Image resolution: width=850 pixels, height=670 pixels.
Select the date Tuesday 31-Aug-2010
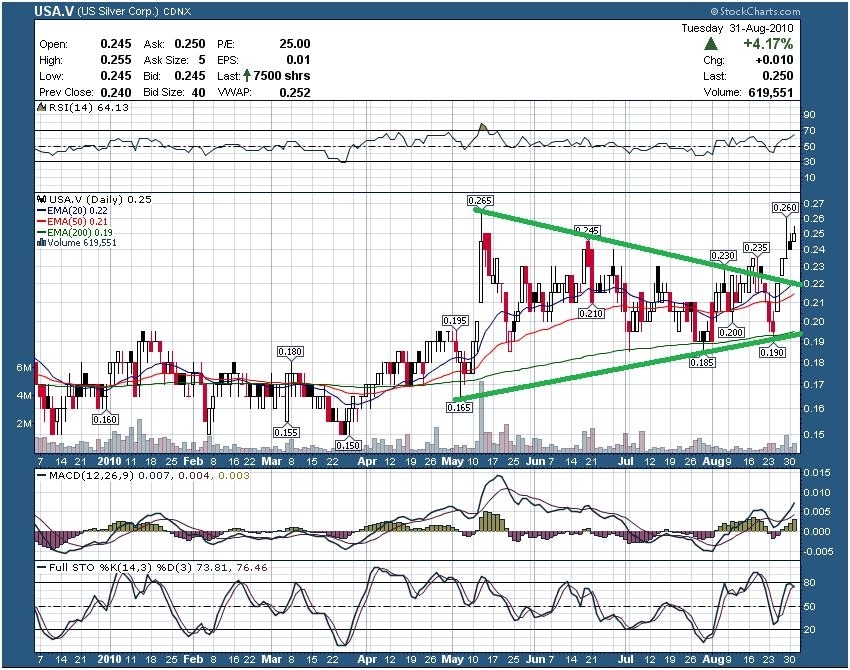click(x=737, y=28)
